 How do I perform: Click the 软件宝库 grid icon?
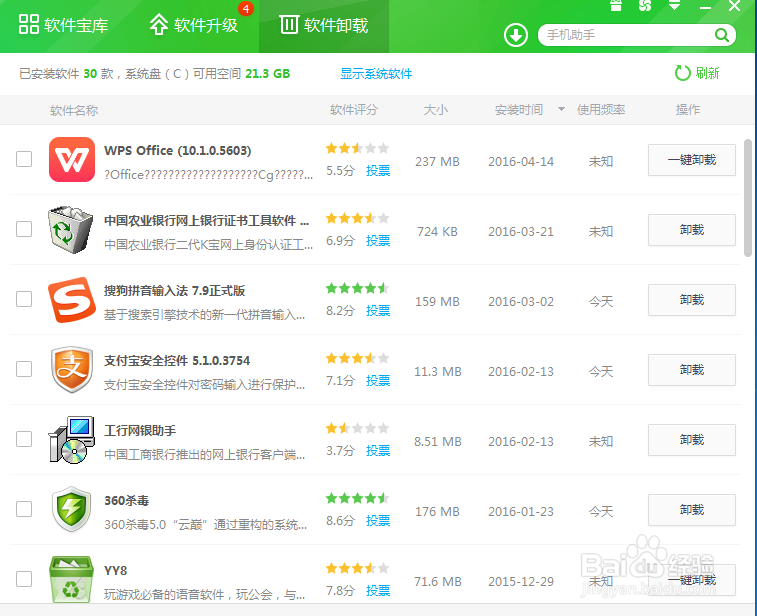[28, 24]
